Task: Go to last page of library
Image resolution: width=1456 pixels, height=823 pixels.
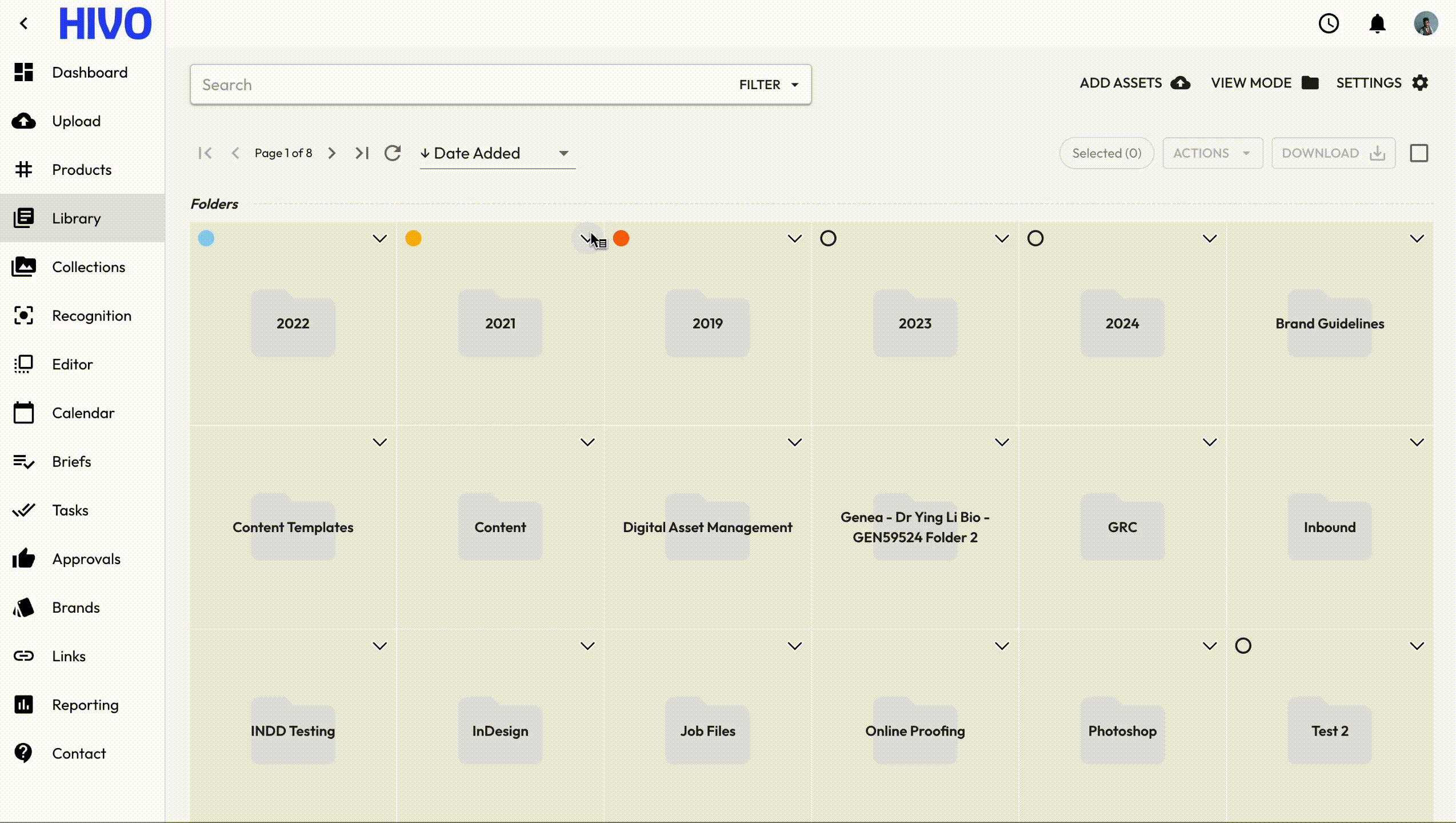Action: tap(362, 153)
